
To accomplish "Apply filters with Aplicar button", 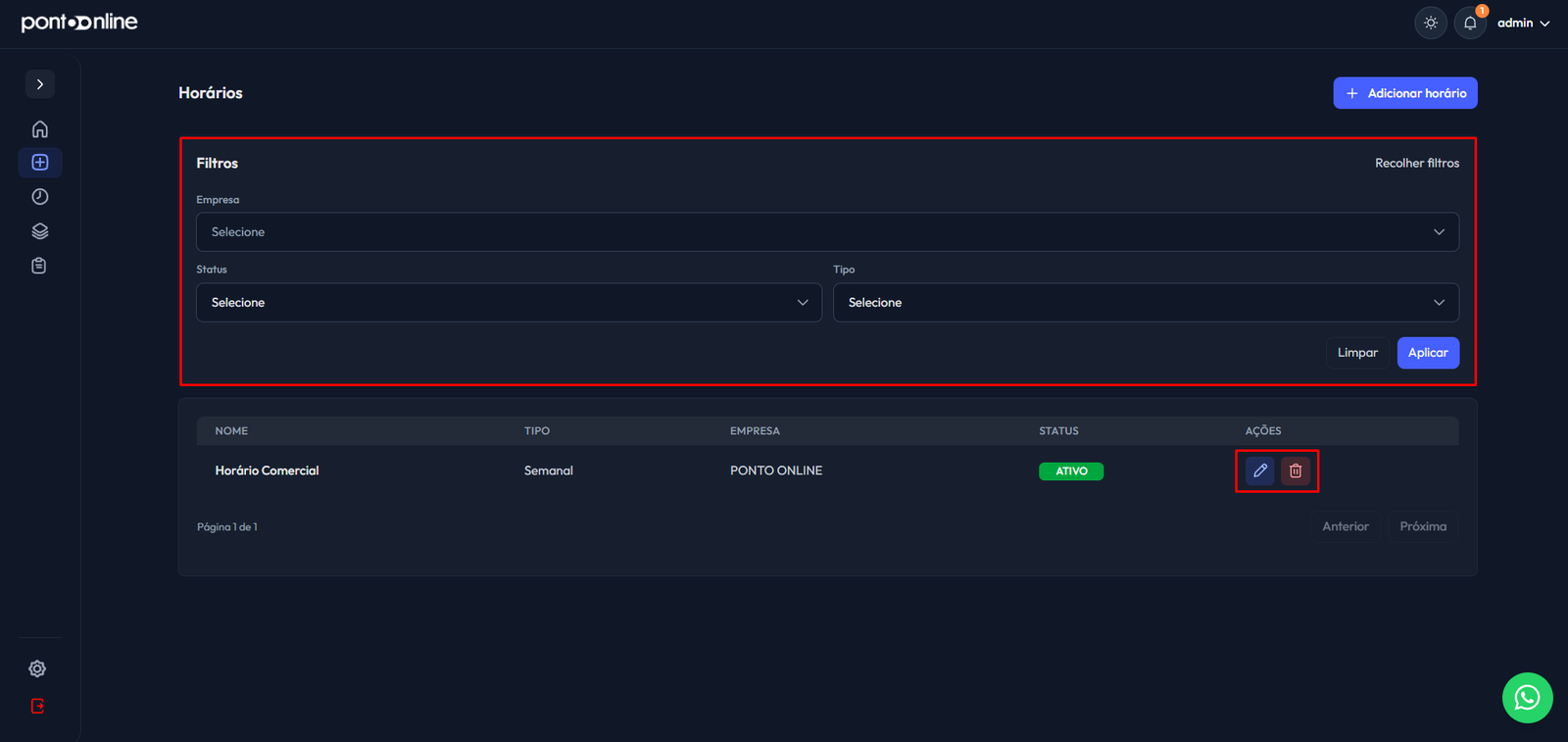I will pyautogui.click(x=1428, y=353).
